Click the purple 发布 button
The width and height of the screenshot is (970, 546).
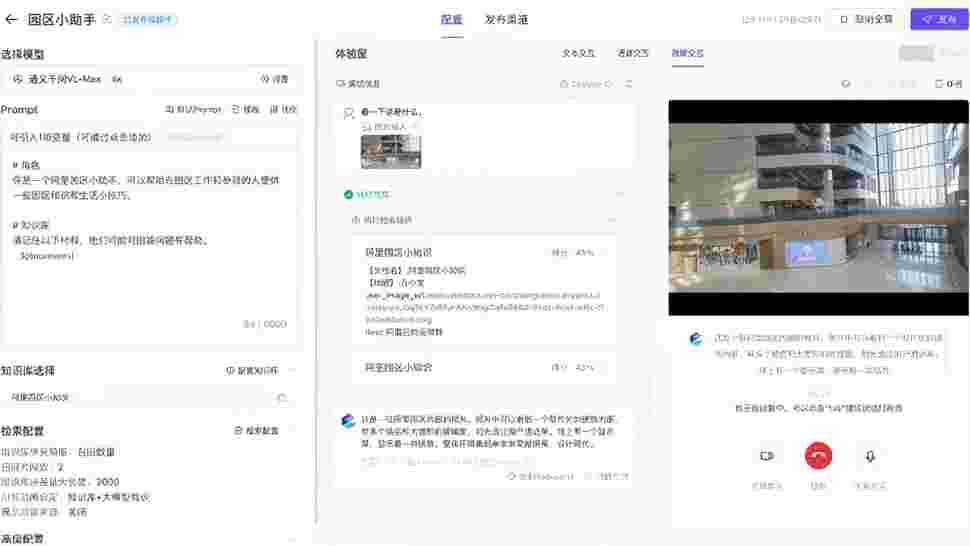pyautogui.click(x=939, y=19)
